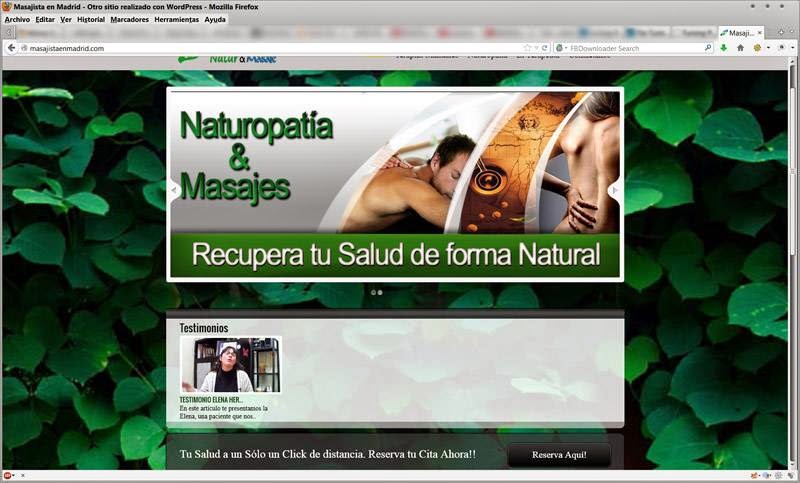Open the Marcadores menu

click(130, 19)
